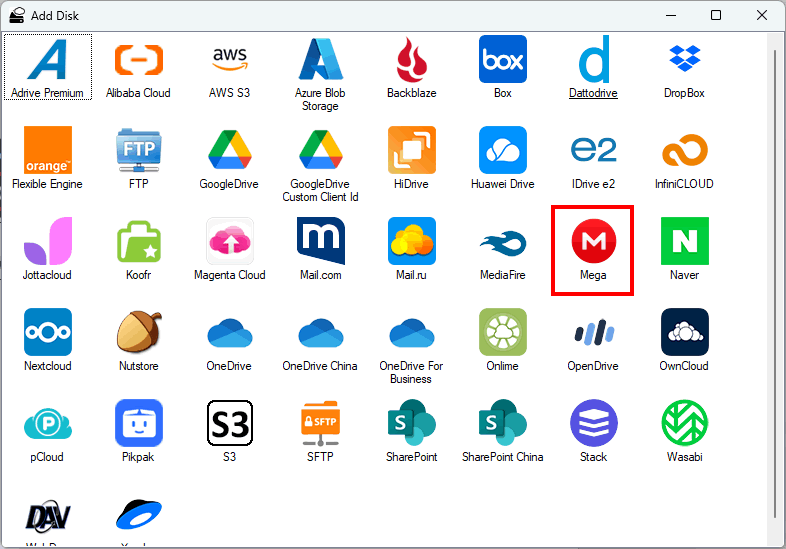Screen dimensions: 786x549
Task: Select the pCloud storage icon
Action: tap(47, 424)
